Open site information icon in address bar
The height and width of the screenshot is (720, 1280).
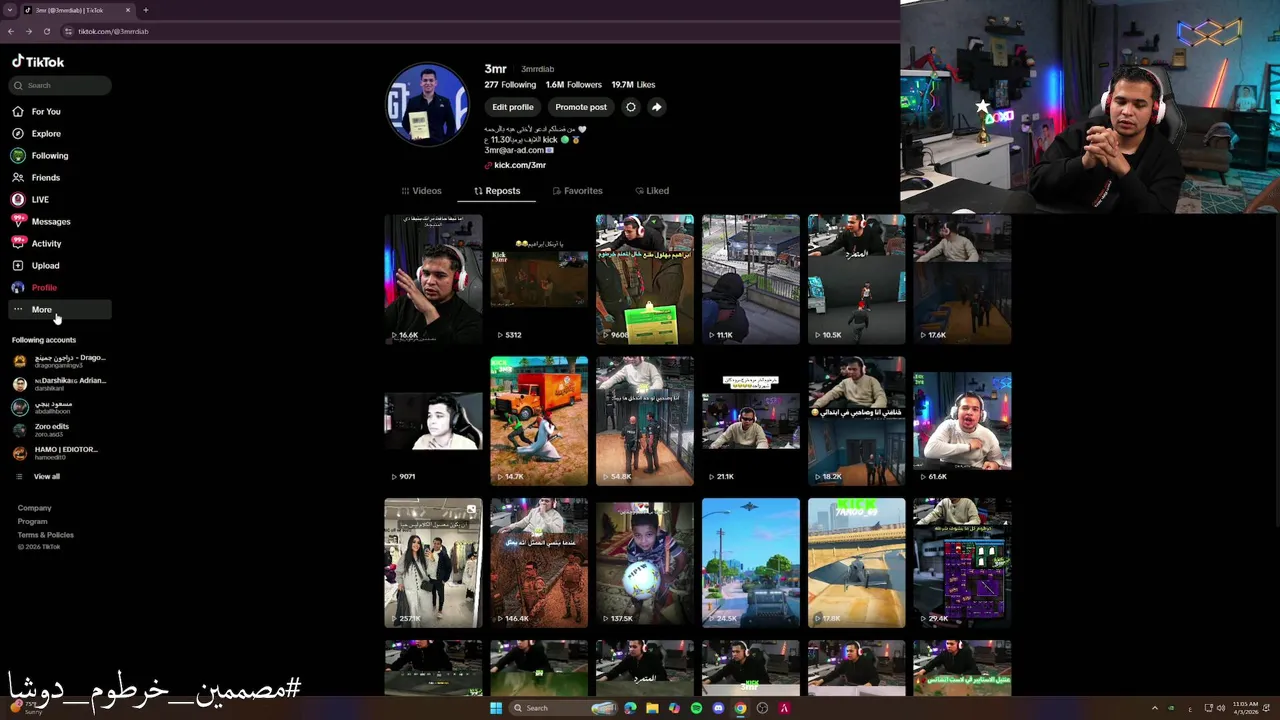pyautogui.click(x=68, y=31)
